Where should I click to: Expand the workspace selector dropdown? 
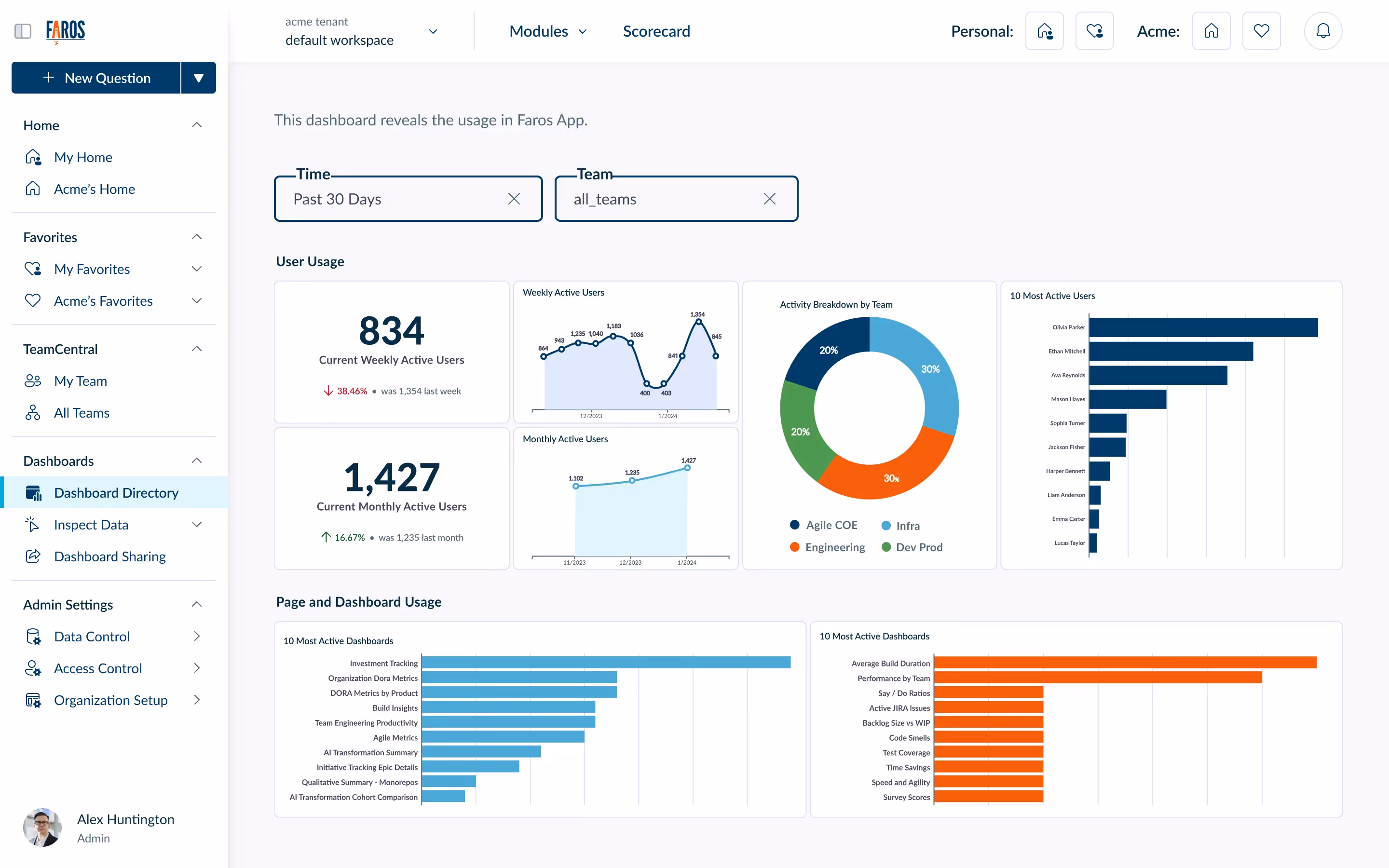(433, 31)
